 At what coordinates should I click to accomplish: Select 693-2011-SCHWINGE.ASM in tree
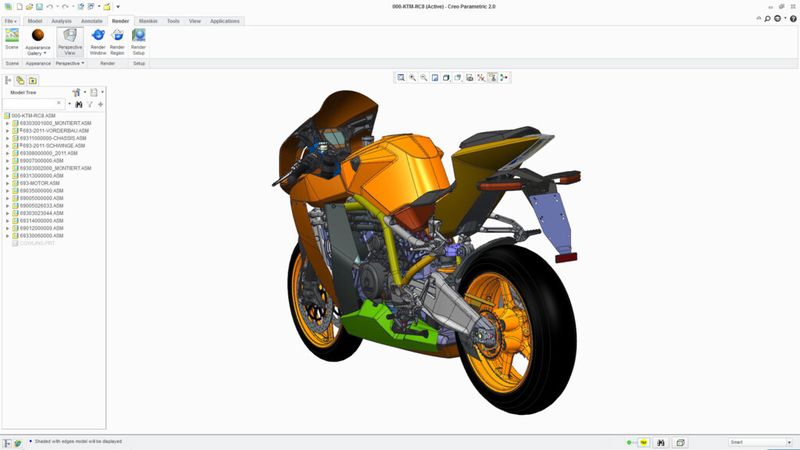52,145
